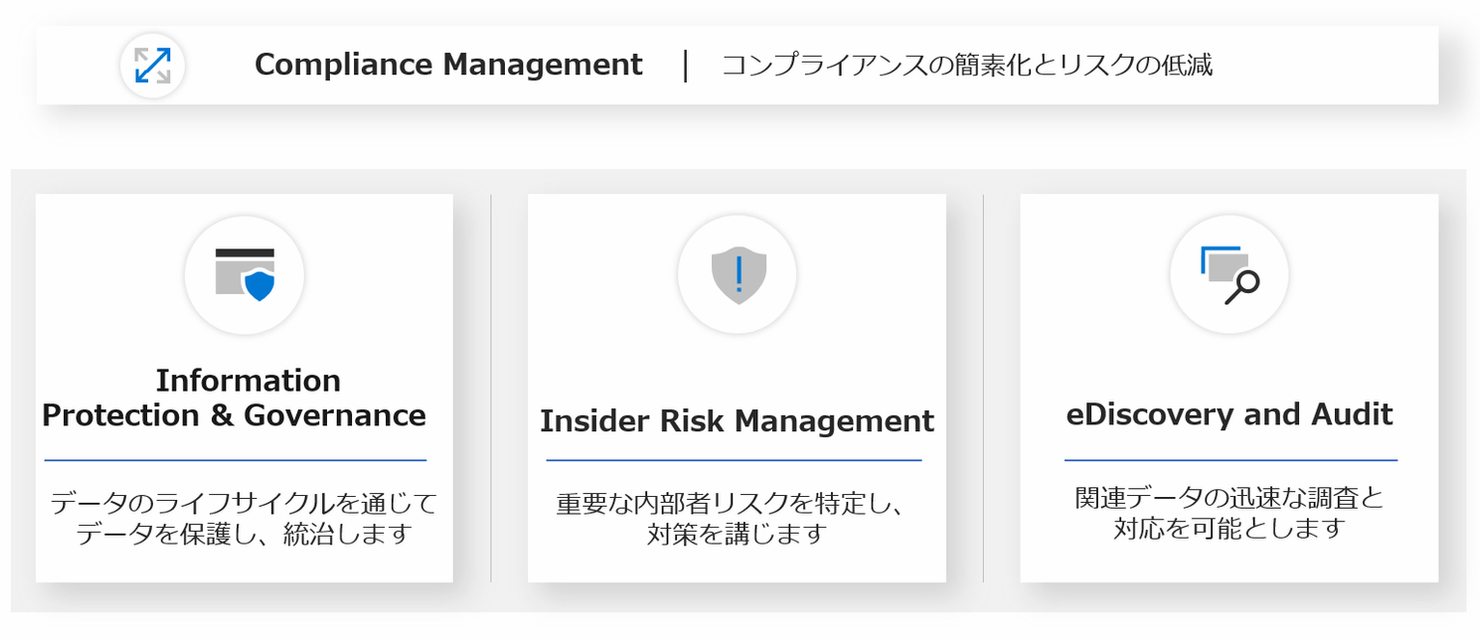Image resolution: width=1480 pixels, height=640 pixels.
Task: Click the Compliance Management header banner
Action: pyautogui.click(x=737, y=66)
